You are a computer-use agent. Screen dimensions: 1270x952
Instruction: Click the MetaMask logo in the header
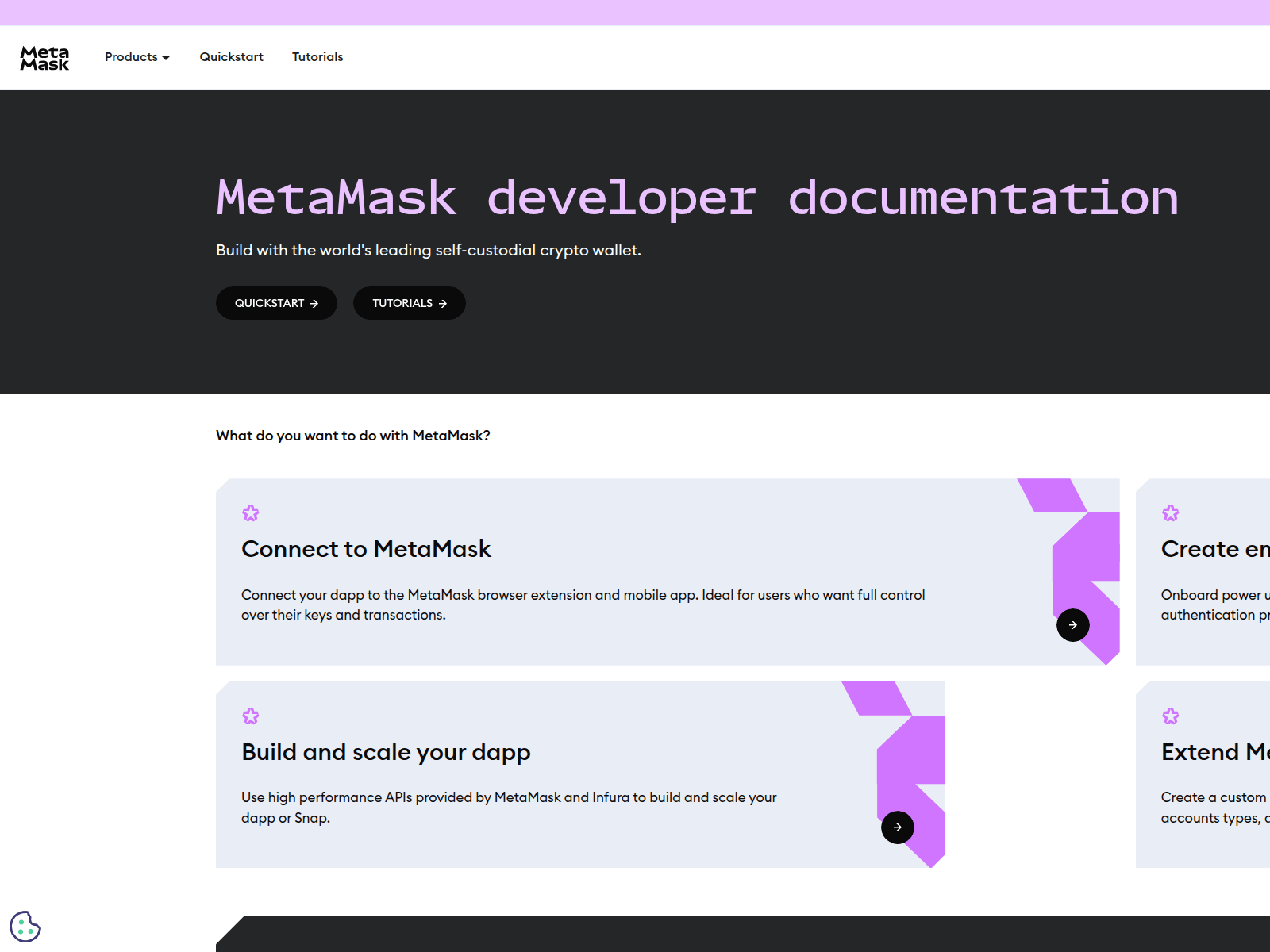tap(44, 56)
